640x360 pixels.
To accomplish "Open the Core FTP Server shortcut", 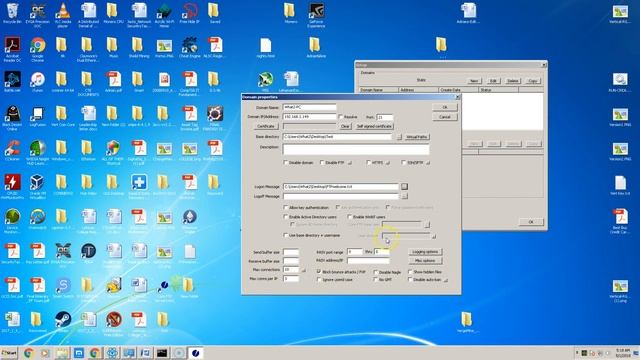I will tap(164, 289).
